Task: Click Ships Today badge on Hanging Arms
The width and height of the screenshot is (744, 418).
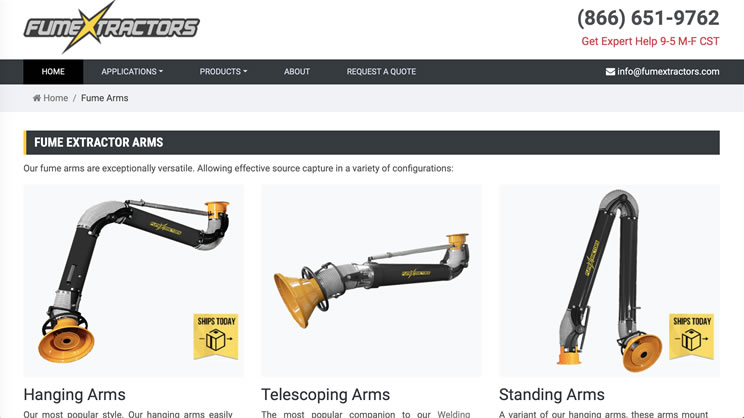Action: point(216,336)
